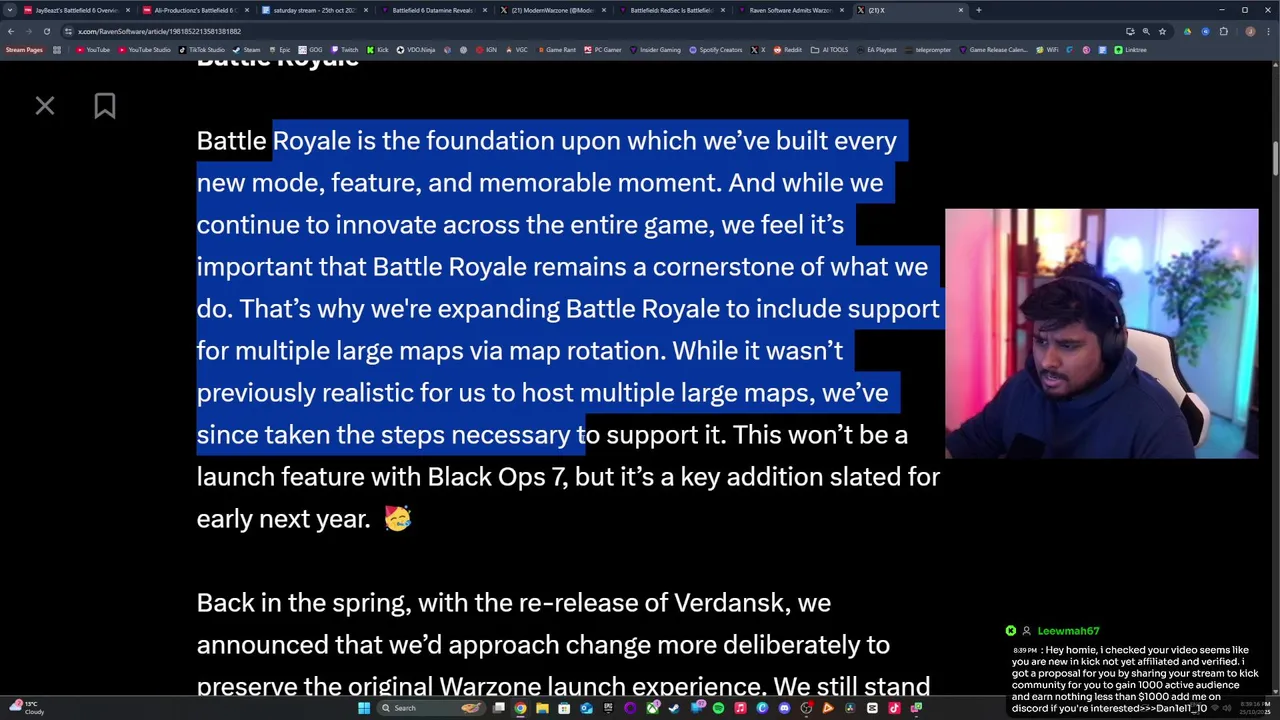This screenshot has height=720, width=1280.
Task: Open the EA Playtest bookmark
Action: [x=877, y=50]
